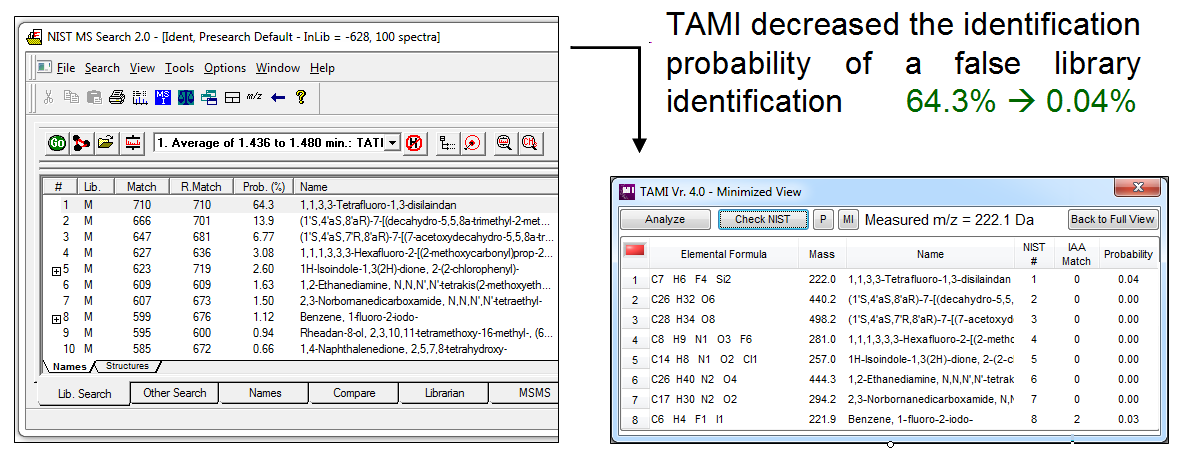Select the C17 H30 N2 O2 row in TAMI

pos(889,399)
